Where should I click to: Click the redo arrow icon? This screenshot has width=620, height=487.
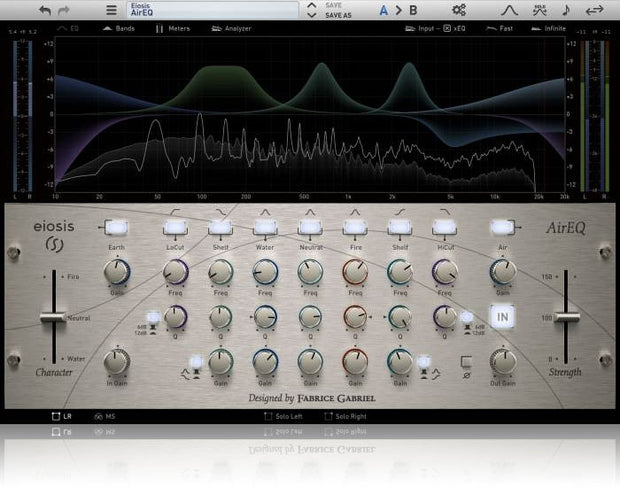pyautogui.click(x=63, y=10)
